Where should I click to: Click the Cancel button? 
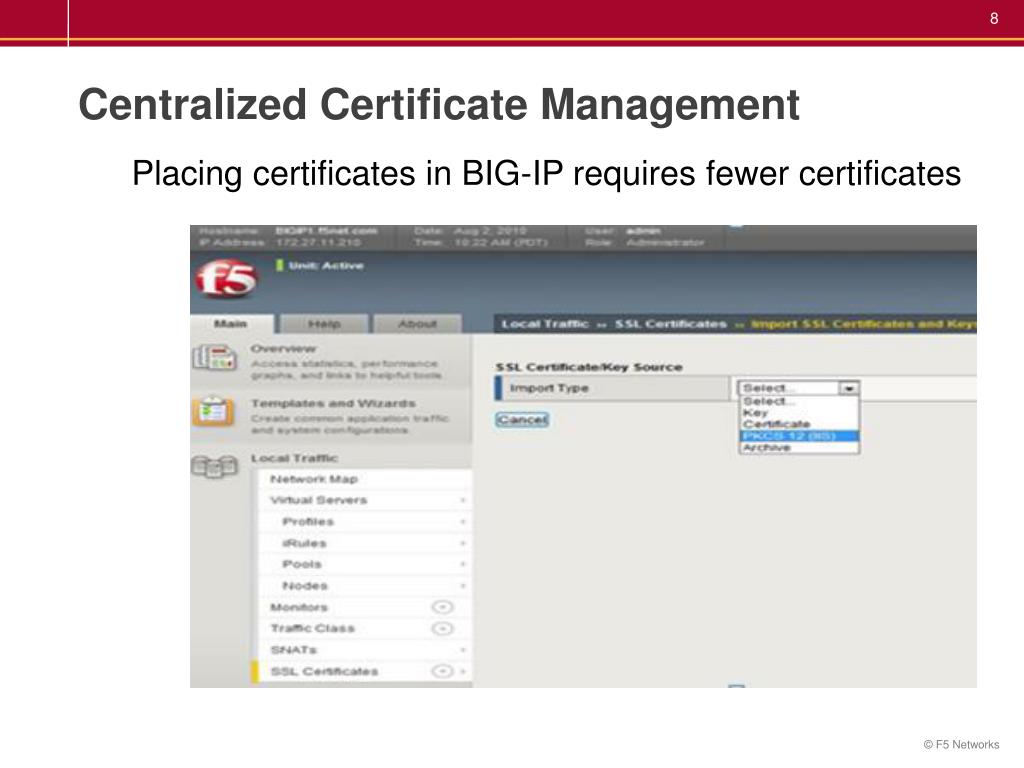(x=522, y=420)
